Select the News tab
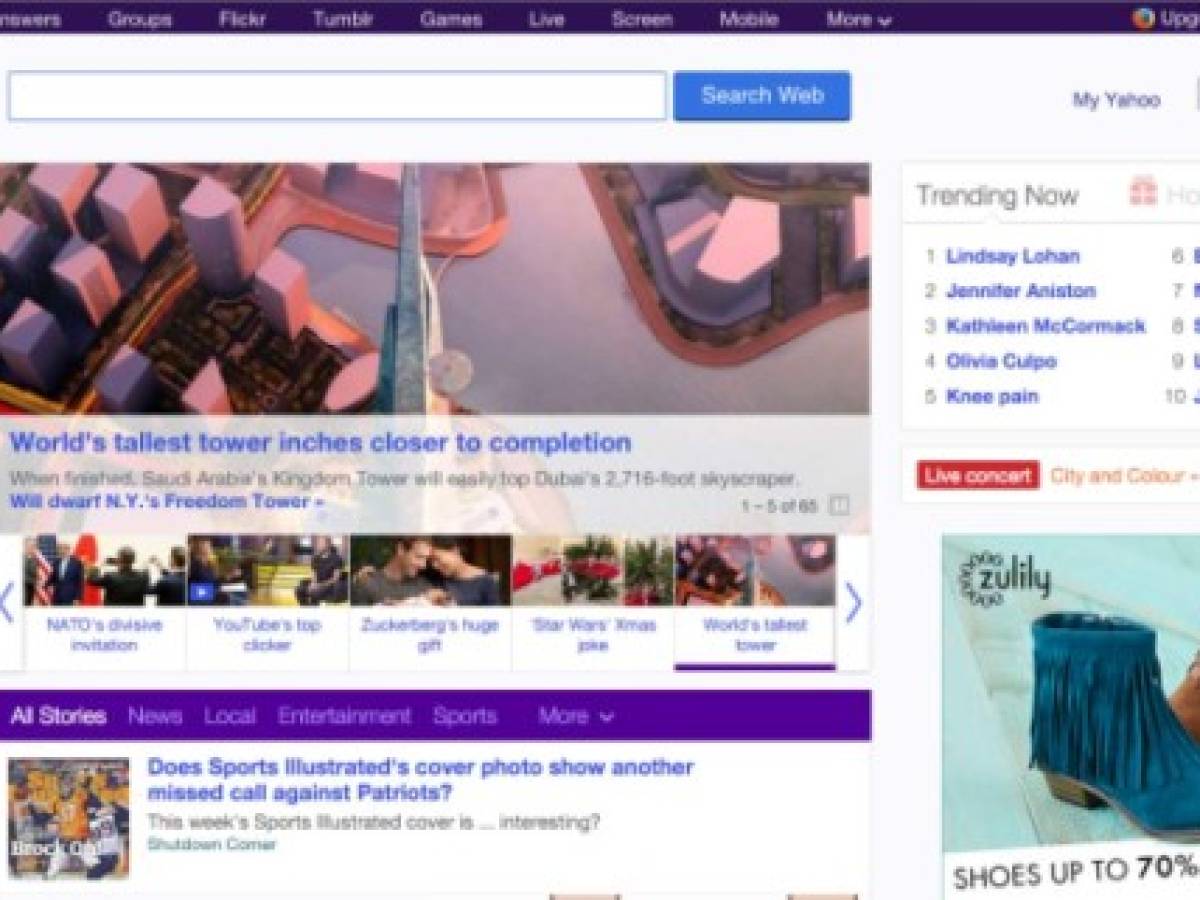1200x900 pixels. tap(155, 716)
